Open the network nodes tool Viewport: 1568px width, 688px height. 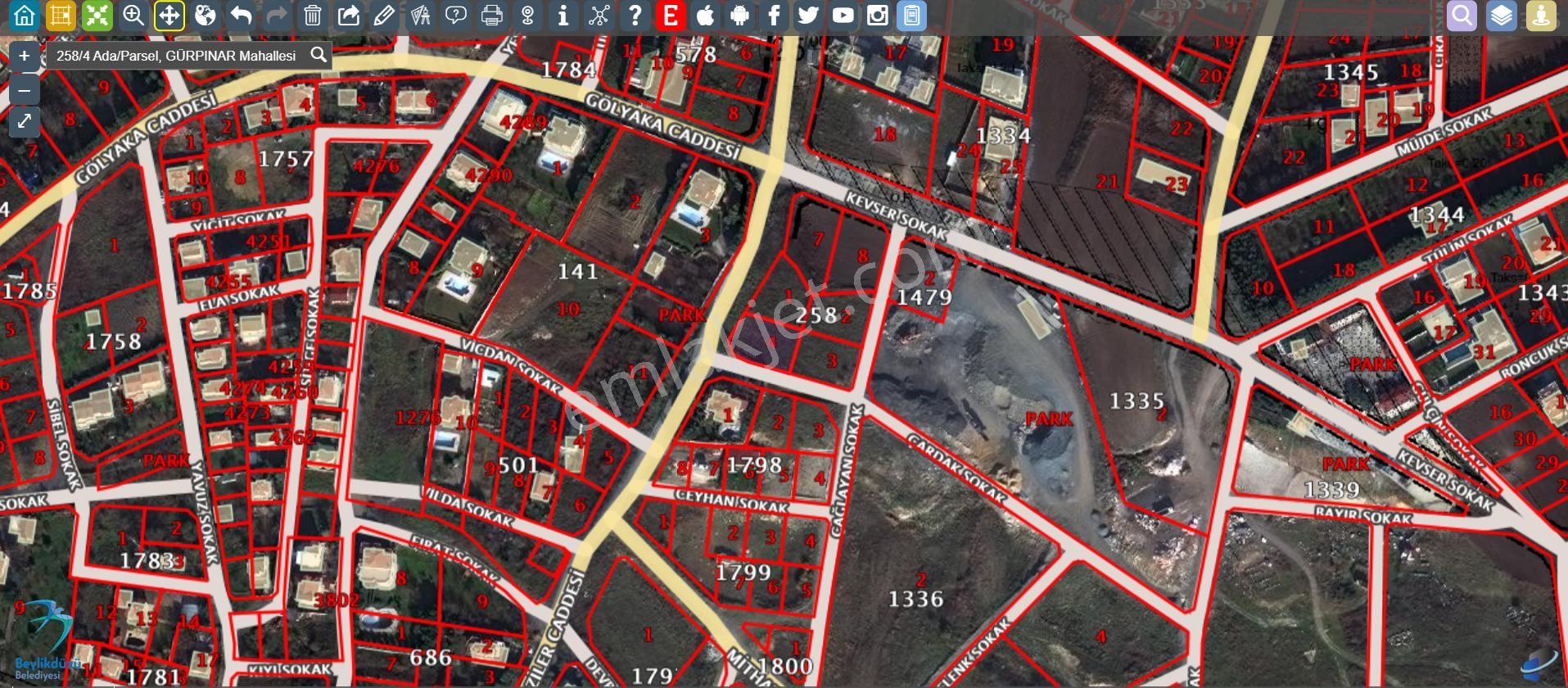click(x=599, y=16)
